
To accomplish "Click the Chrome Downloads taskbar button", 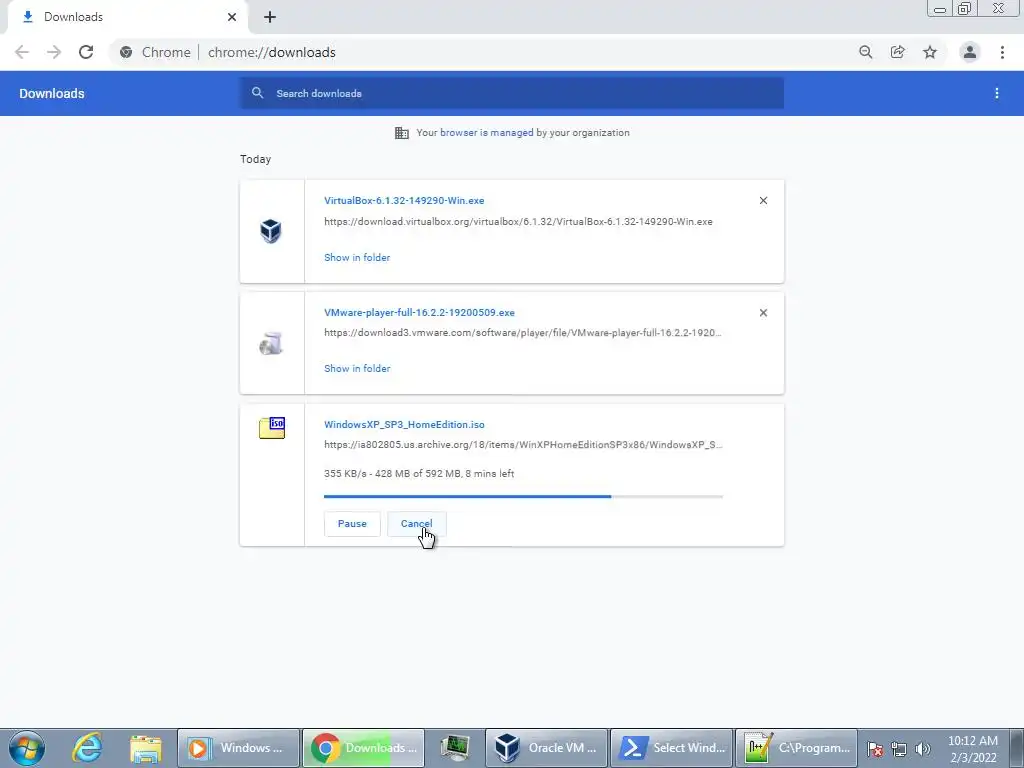I will point(364,748).
